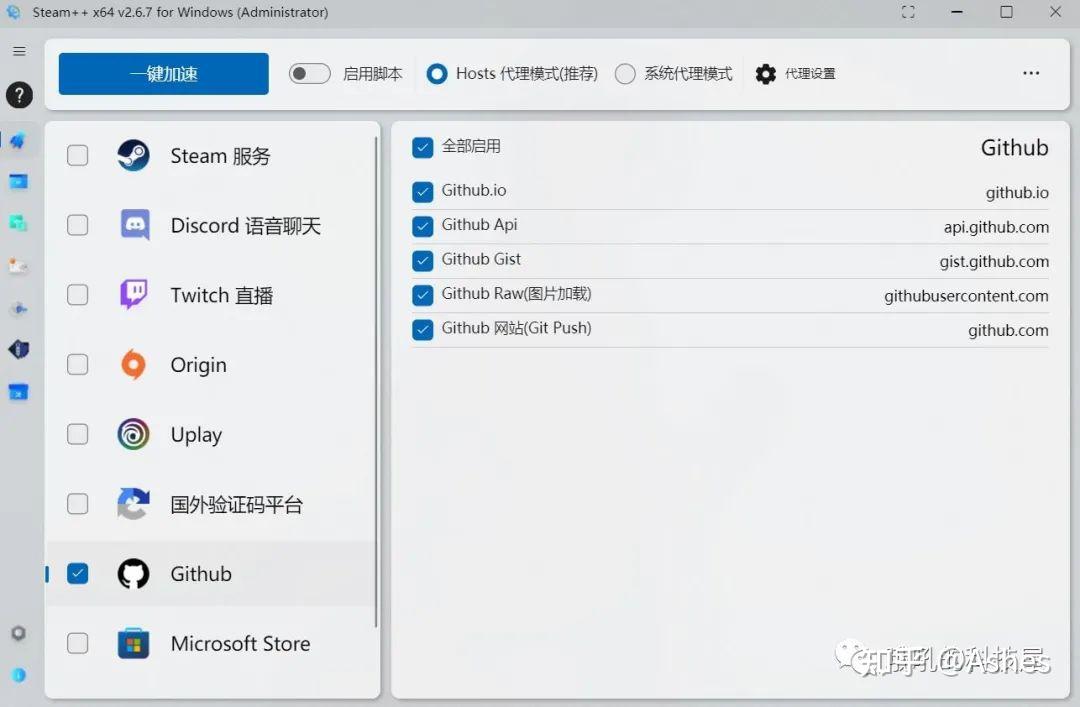Click the fullscreen icon in title bar

(908, 12)
